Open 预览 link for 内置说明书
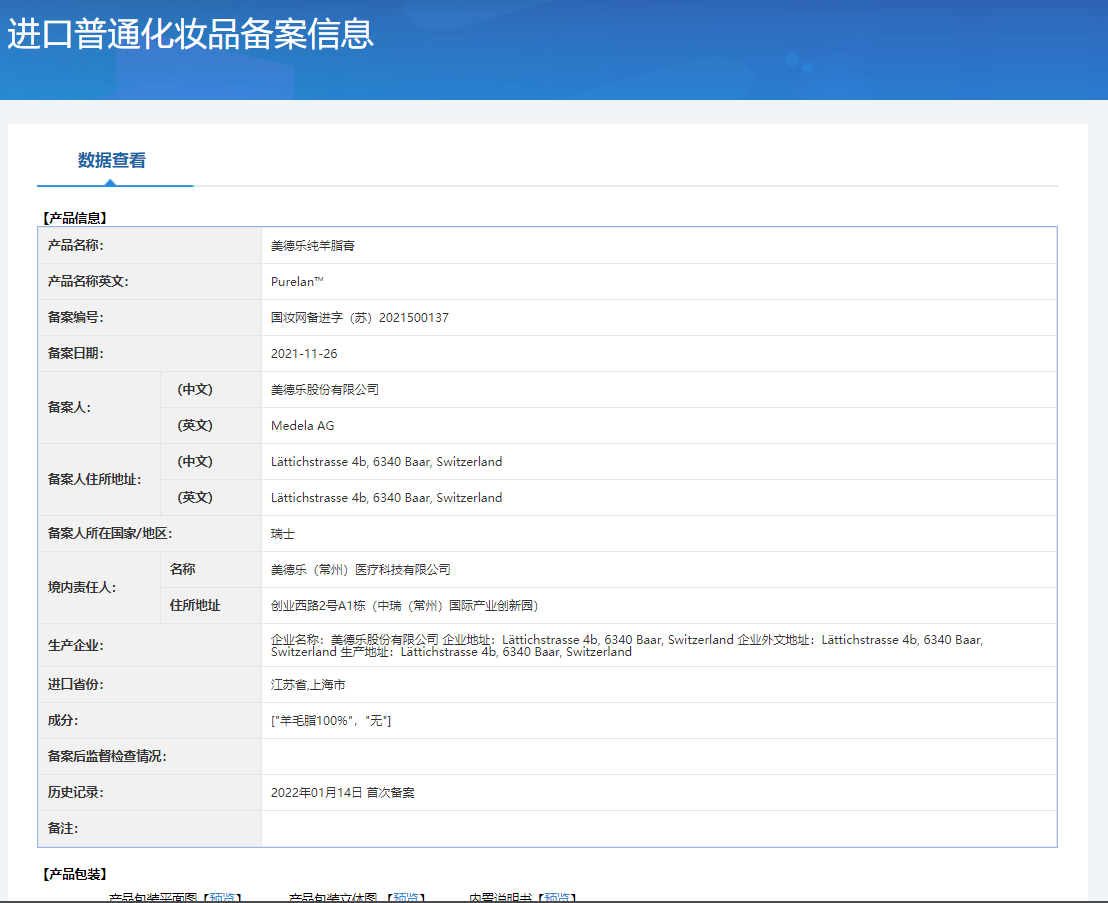 (x=558, y=897)
